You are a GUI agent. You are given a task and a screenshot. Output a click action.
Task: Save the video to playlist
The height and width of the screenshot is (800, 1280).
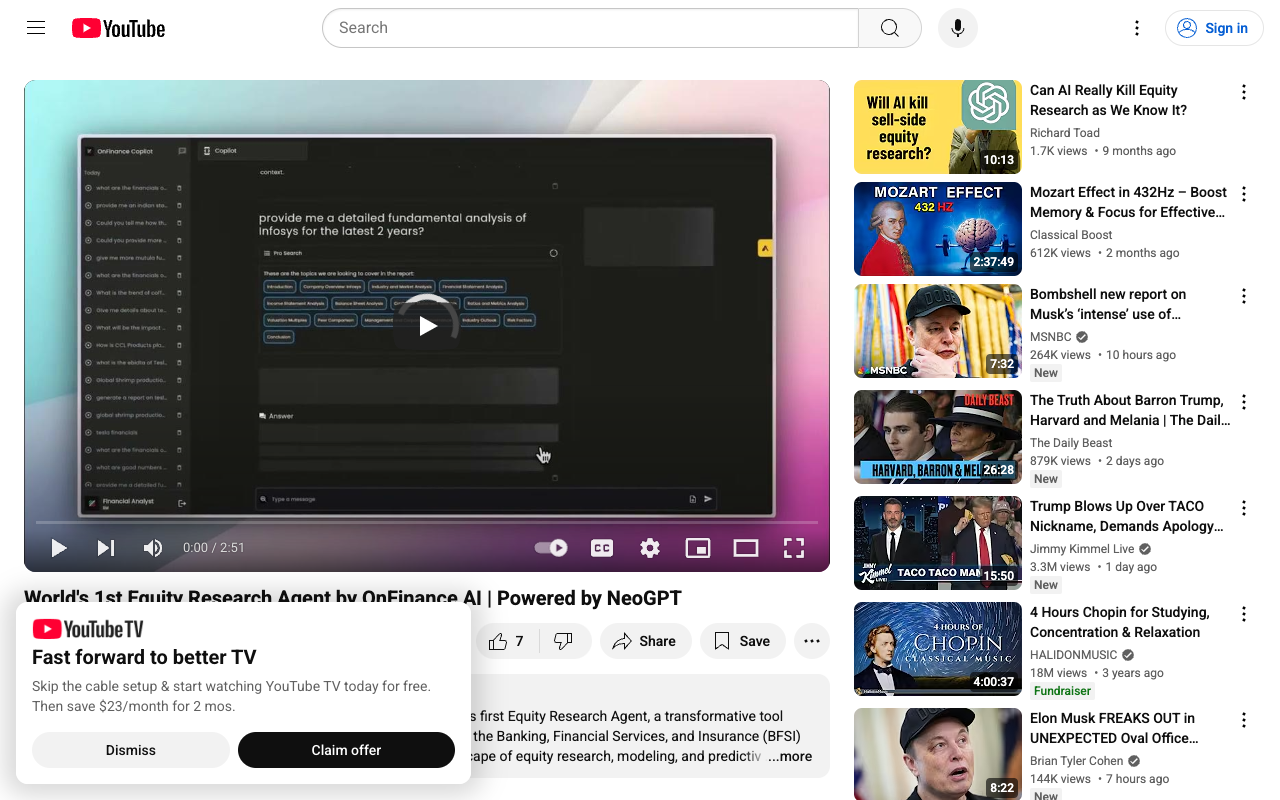743,641
